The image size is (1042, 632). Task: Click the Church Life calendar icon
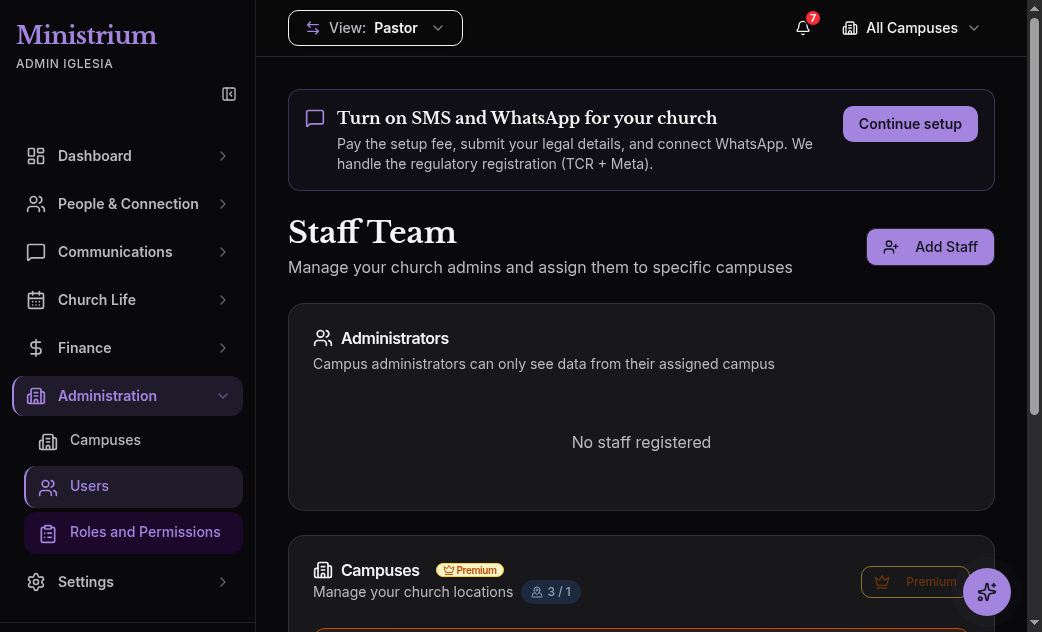pos(36,300)
